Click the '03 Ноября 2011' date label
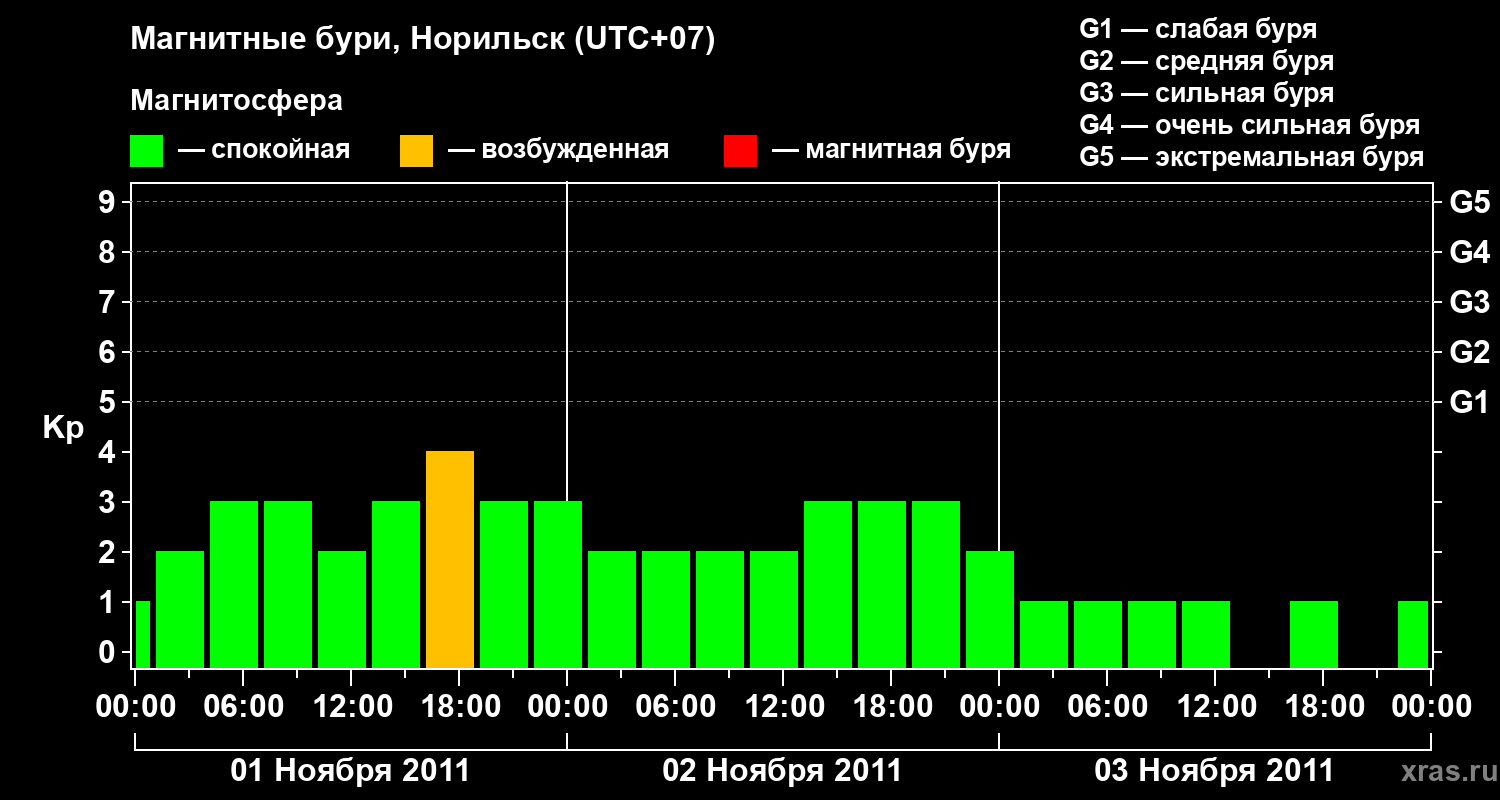 click(x=1214, y=771)
